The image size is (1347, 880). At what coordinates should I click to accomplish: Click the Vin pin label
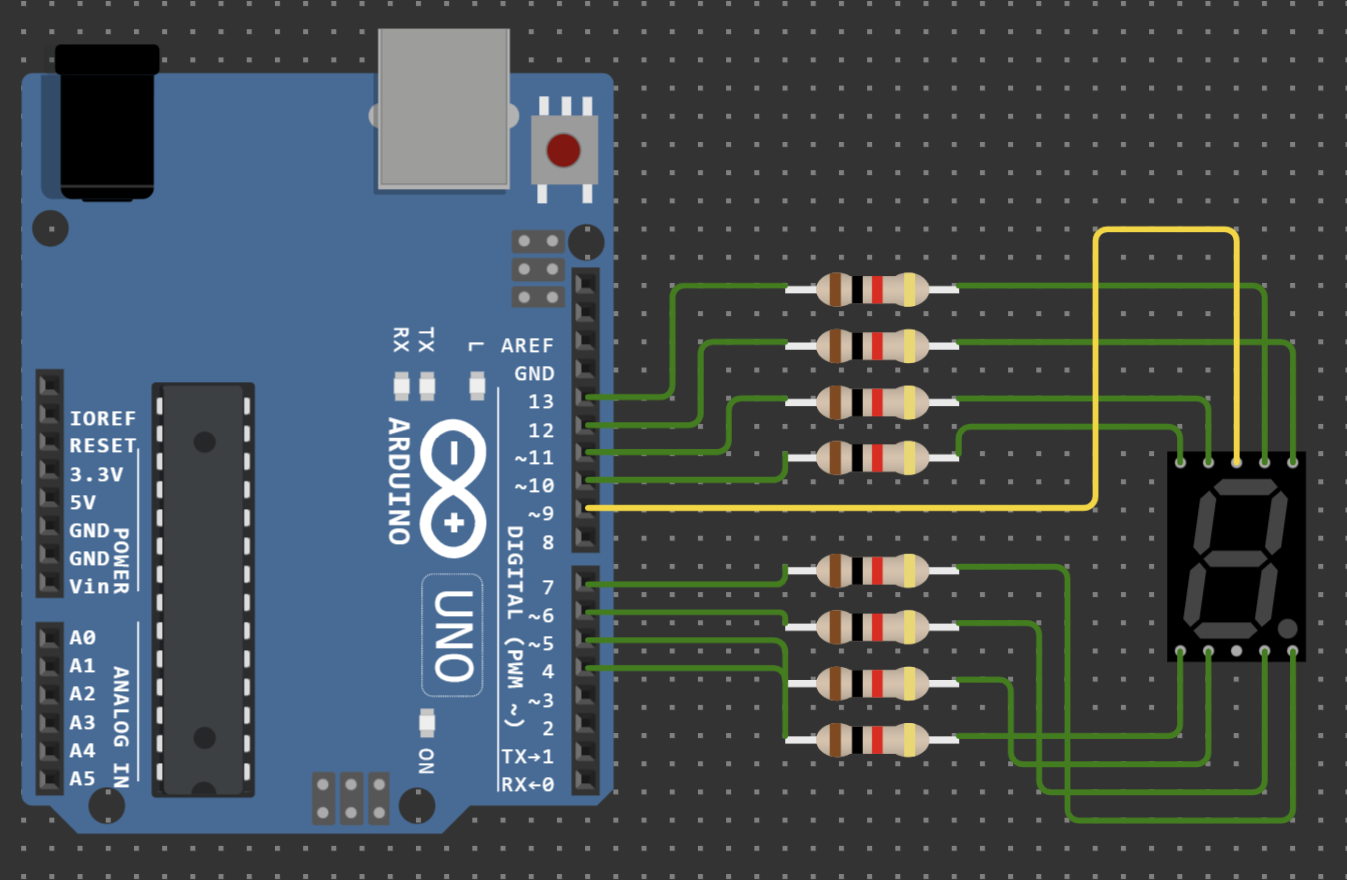90,586
